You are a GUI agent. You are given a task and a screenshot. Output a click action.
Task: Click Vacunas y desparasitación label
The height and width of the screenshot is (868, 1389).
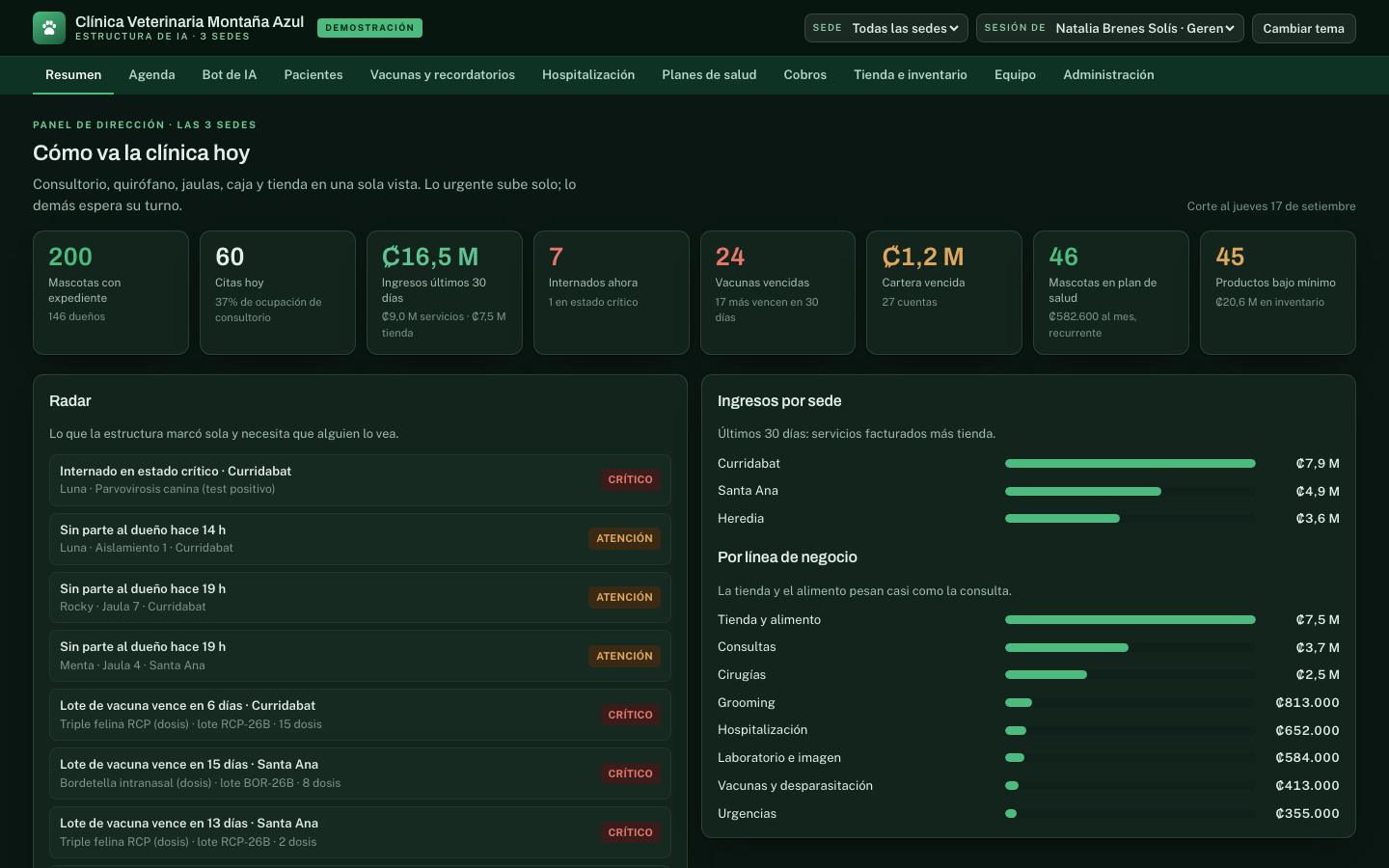click(x=795, y=786)
